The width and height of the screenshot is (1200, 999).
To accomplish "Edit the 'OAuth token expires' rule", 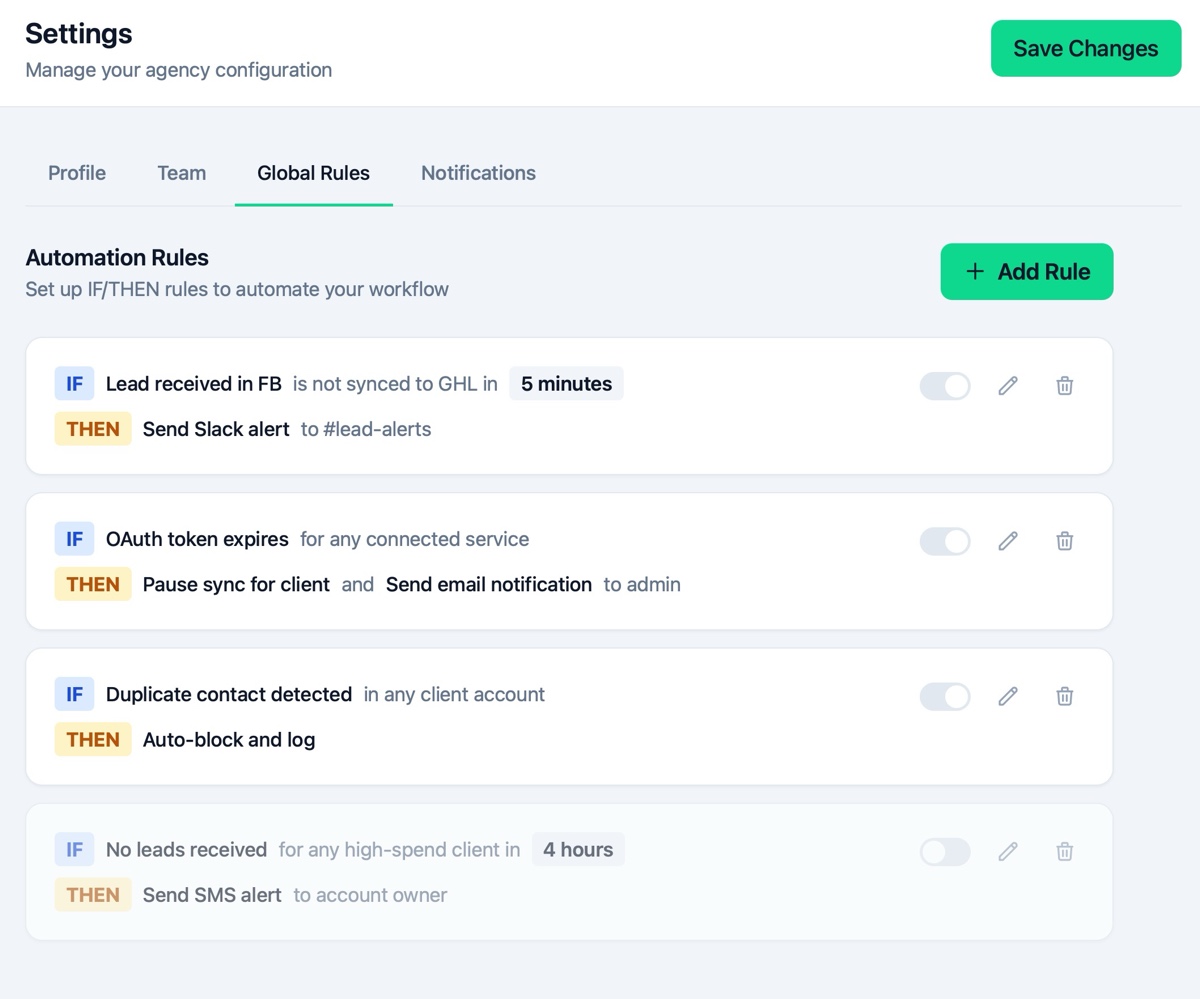I will click(1007, 540).
